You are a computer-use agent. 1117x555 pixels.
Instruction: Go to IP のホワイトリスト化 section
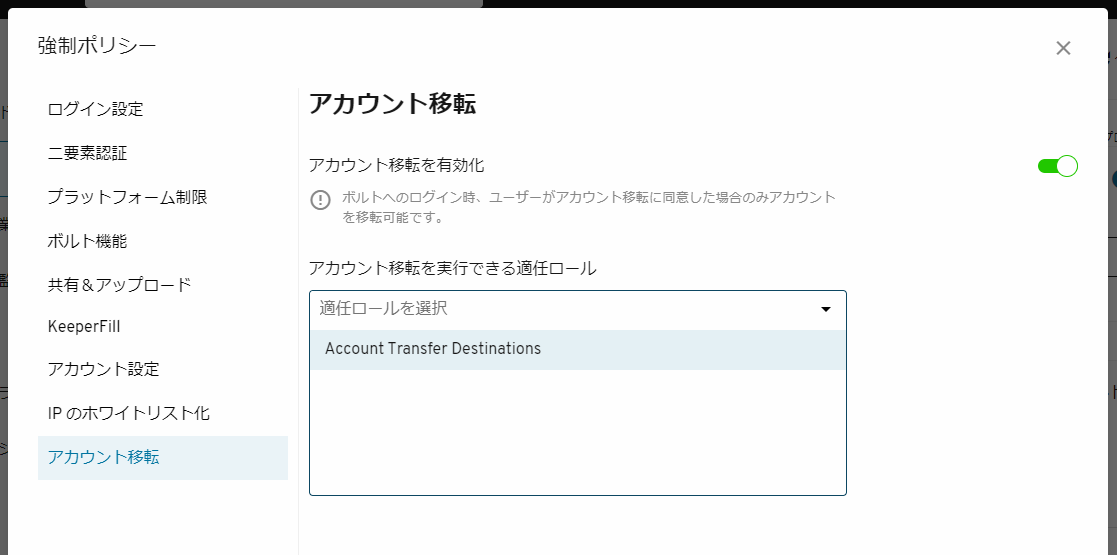tap(128, 413)
